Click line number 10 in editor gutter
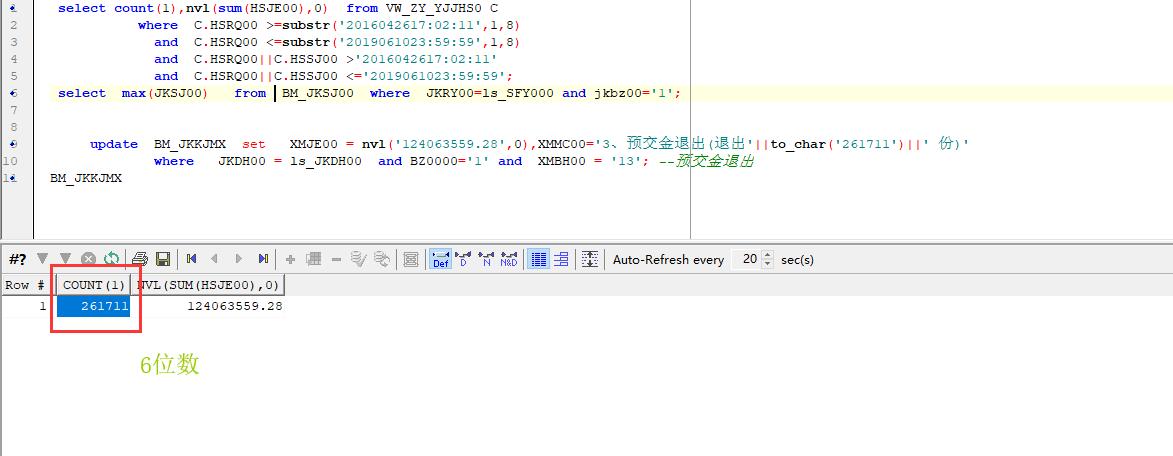Screen dimensions: 1173x456 point(11,161)
